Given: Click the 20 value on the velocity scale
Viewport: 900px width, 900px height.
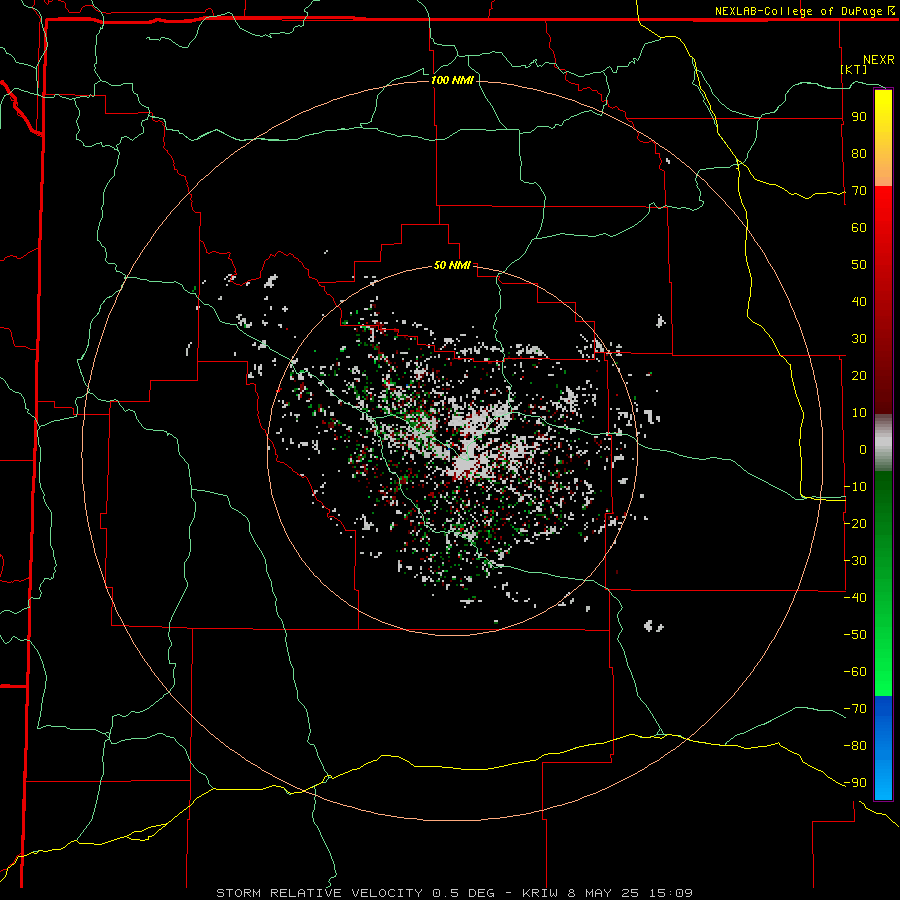Looking at the screenshot, I should pyautogui.click(x=859, y=376).
